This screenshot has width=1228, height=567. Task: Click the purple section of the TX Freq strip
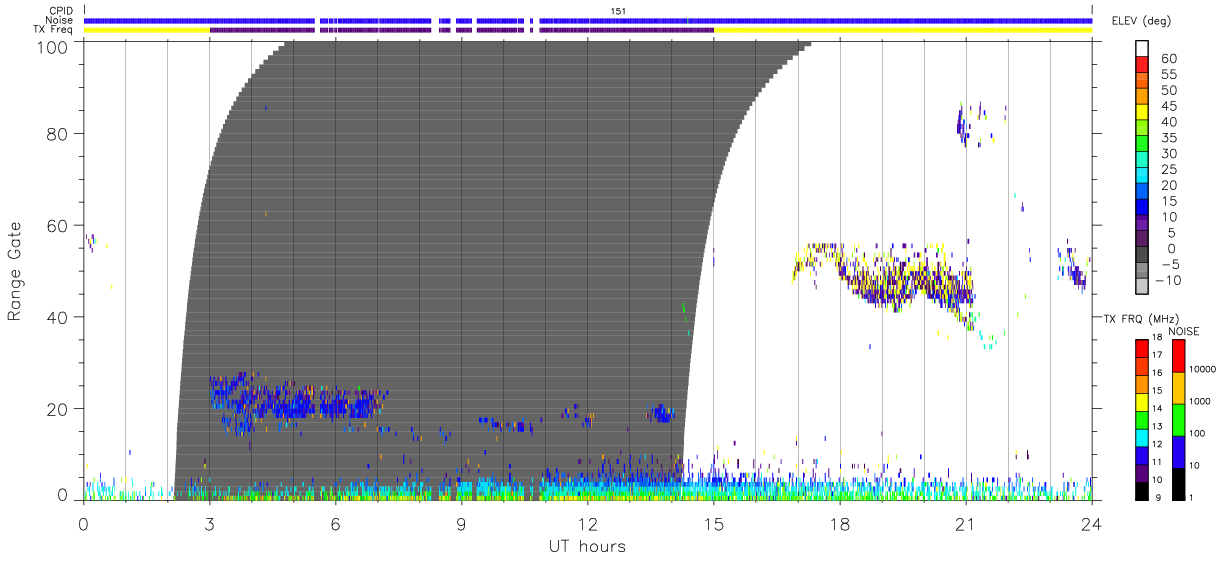coord(461,29)
